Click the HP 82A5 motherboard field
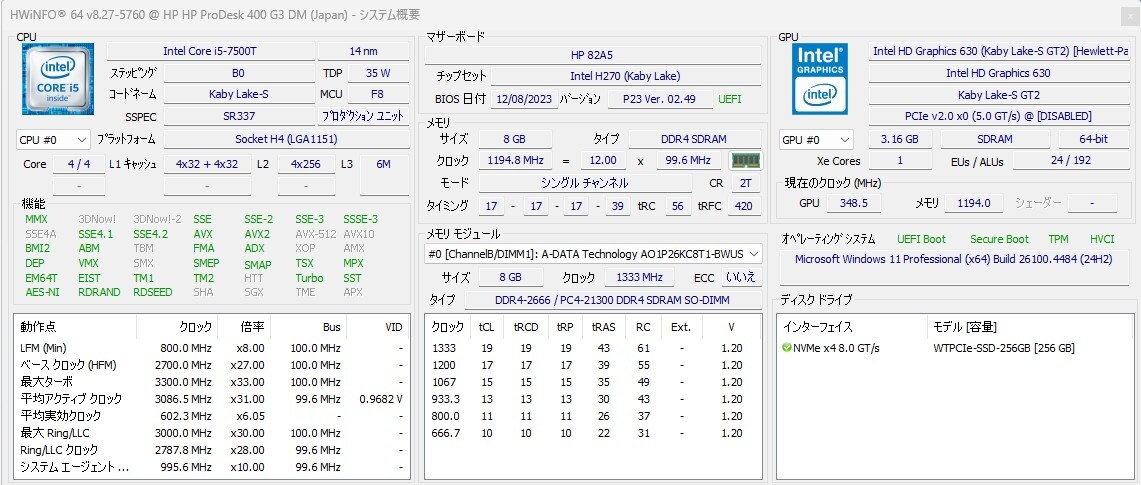The image size is (1141, 485). click(x=593, y=55)
